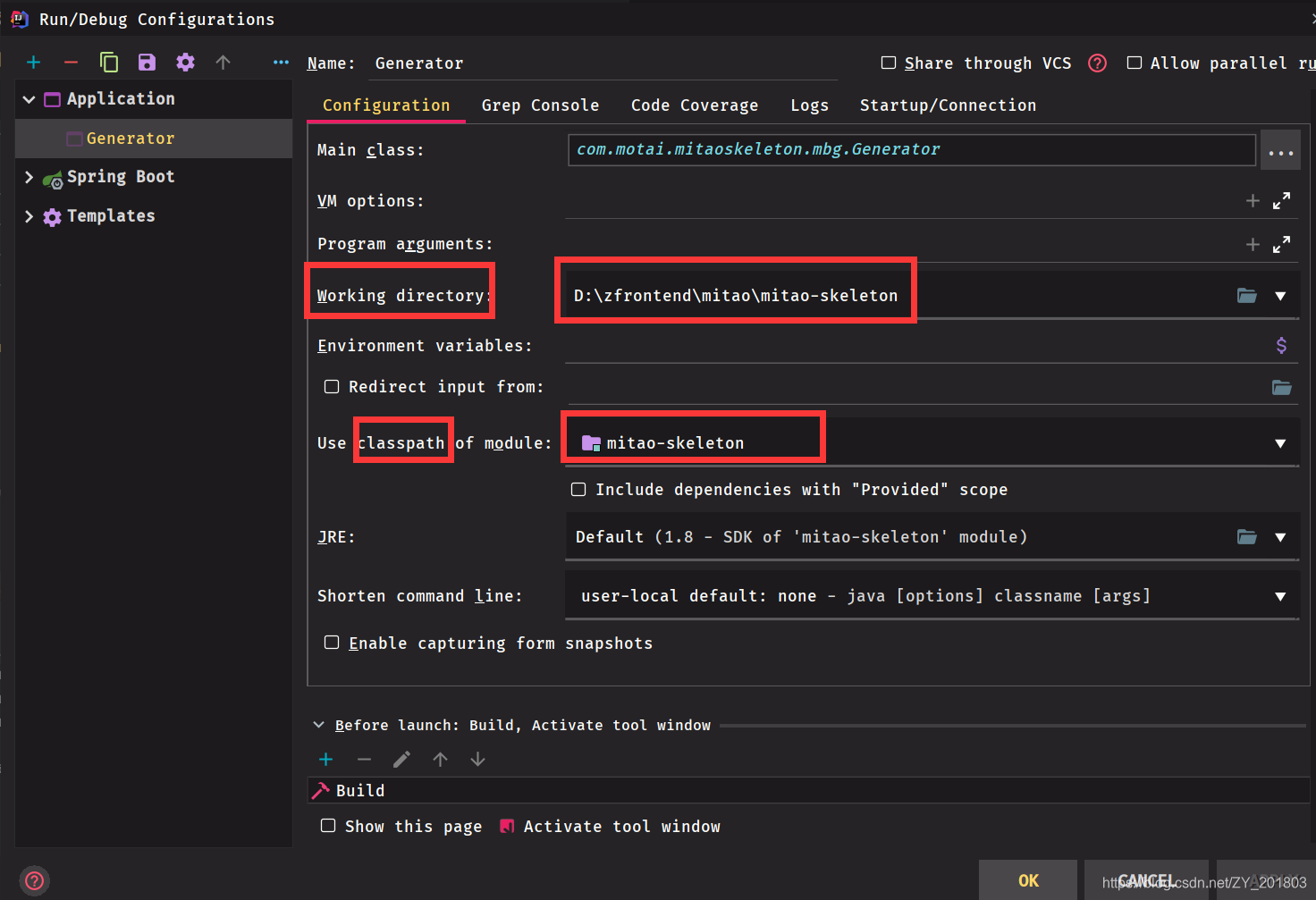Click Activate tool window option
1316x900 pixels.
click(611, 827)
